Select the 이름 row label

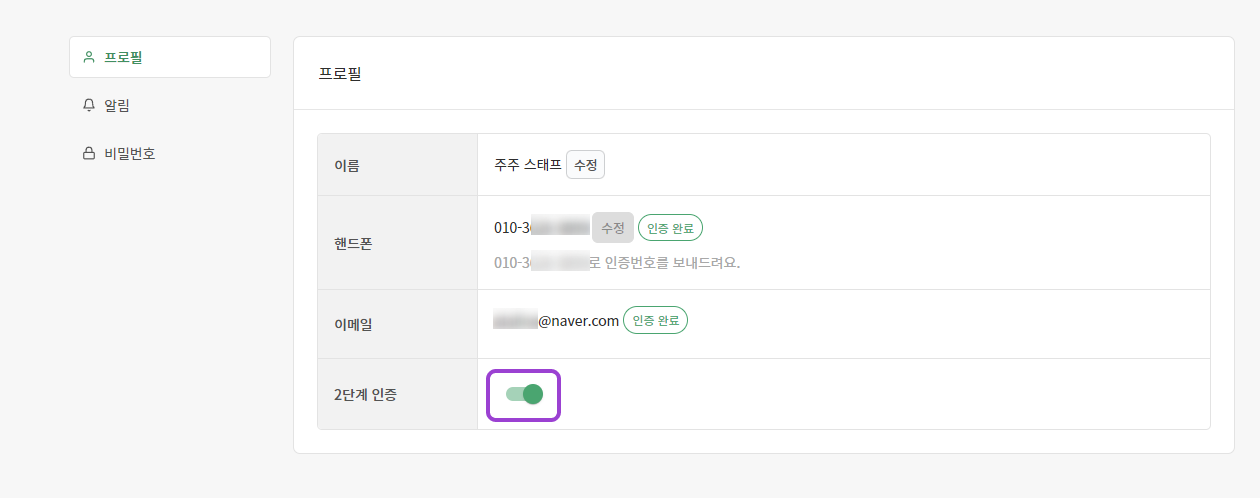pos(346,165)
